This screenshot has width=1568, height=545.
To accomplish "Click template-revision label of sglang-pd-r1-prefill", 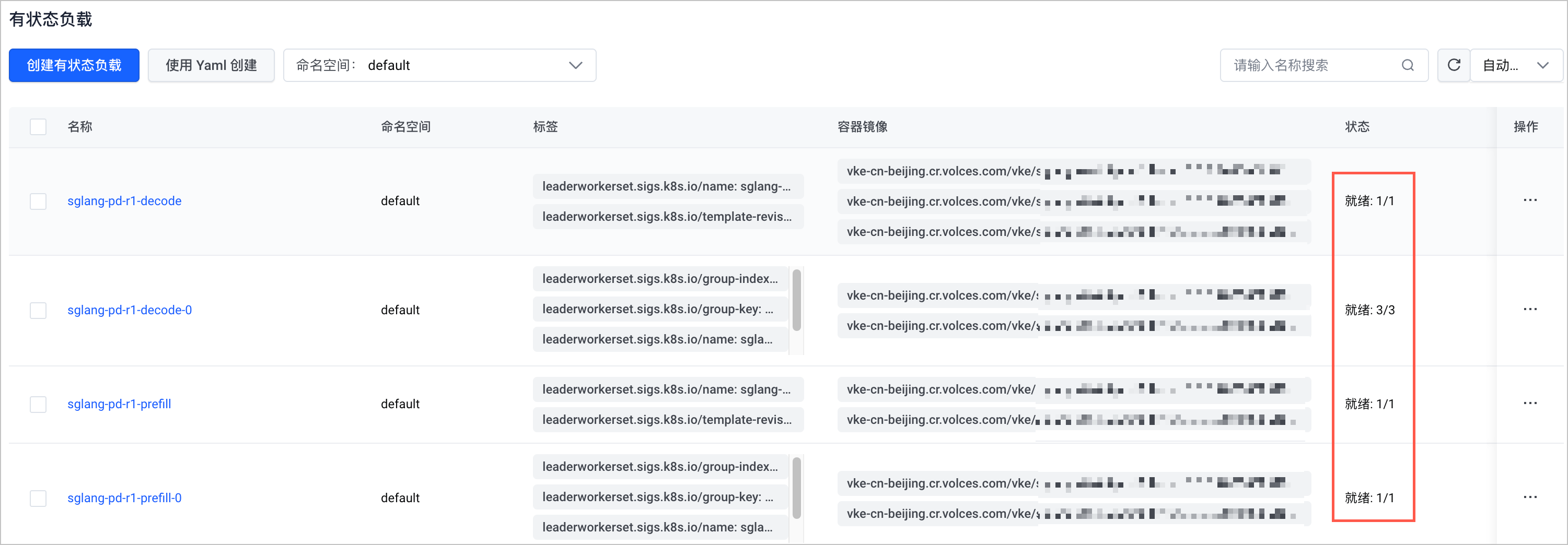I will click(668, 420).
